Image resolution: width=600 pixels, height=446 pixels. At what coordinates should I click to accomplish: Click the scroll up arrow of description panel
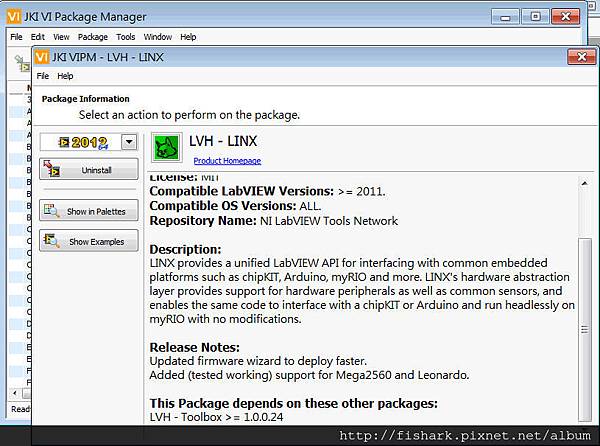pos(584,183)
